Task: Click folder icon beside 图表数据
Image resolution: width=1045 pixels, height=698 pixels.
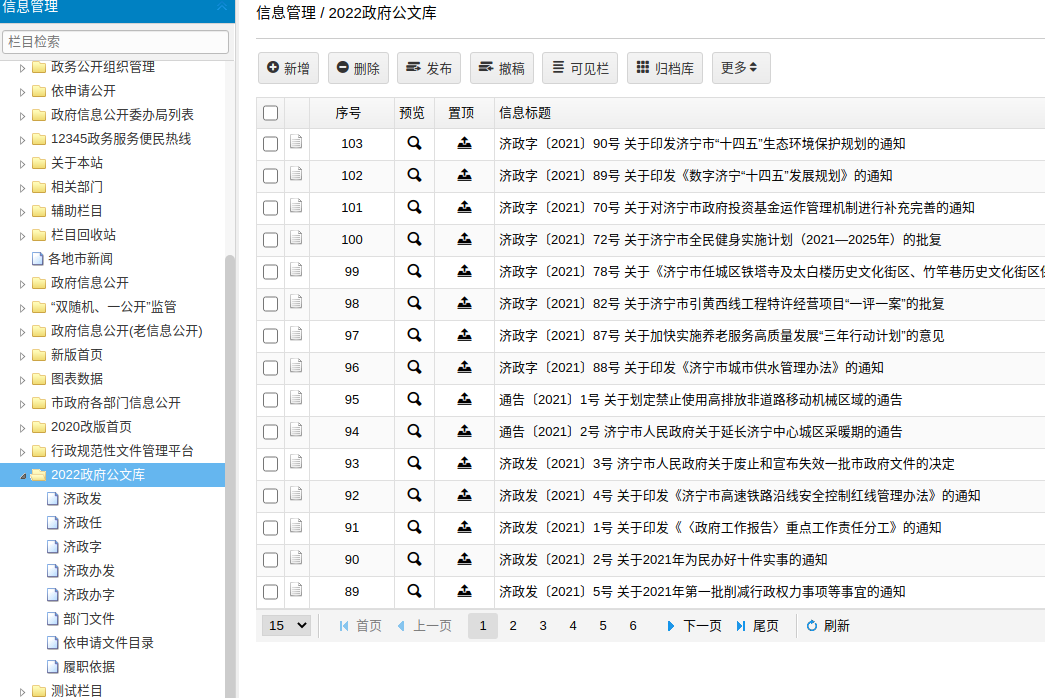Action: click(39, 379)
